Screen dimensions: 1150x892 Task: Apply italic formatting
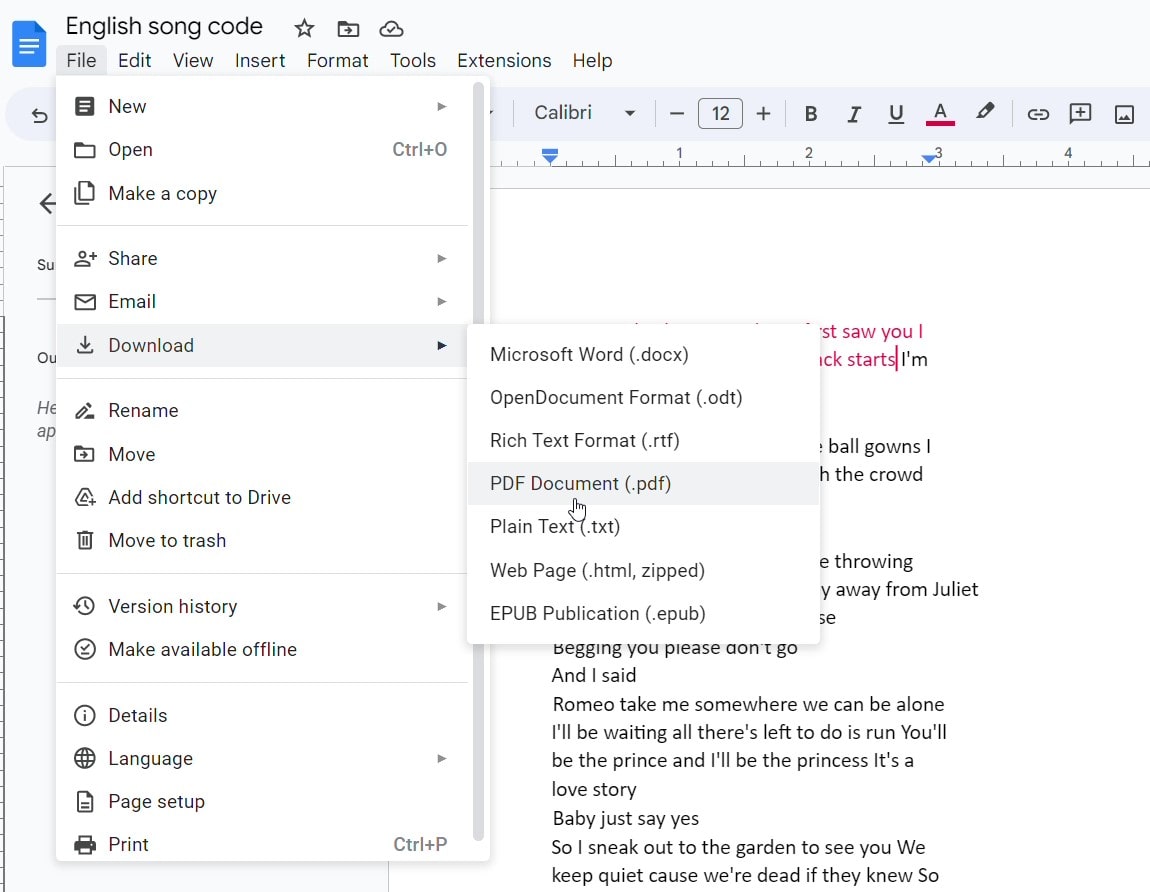[853, 113]
